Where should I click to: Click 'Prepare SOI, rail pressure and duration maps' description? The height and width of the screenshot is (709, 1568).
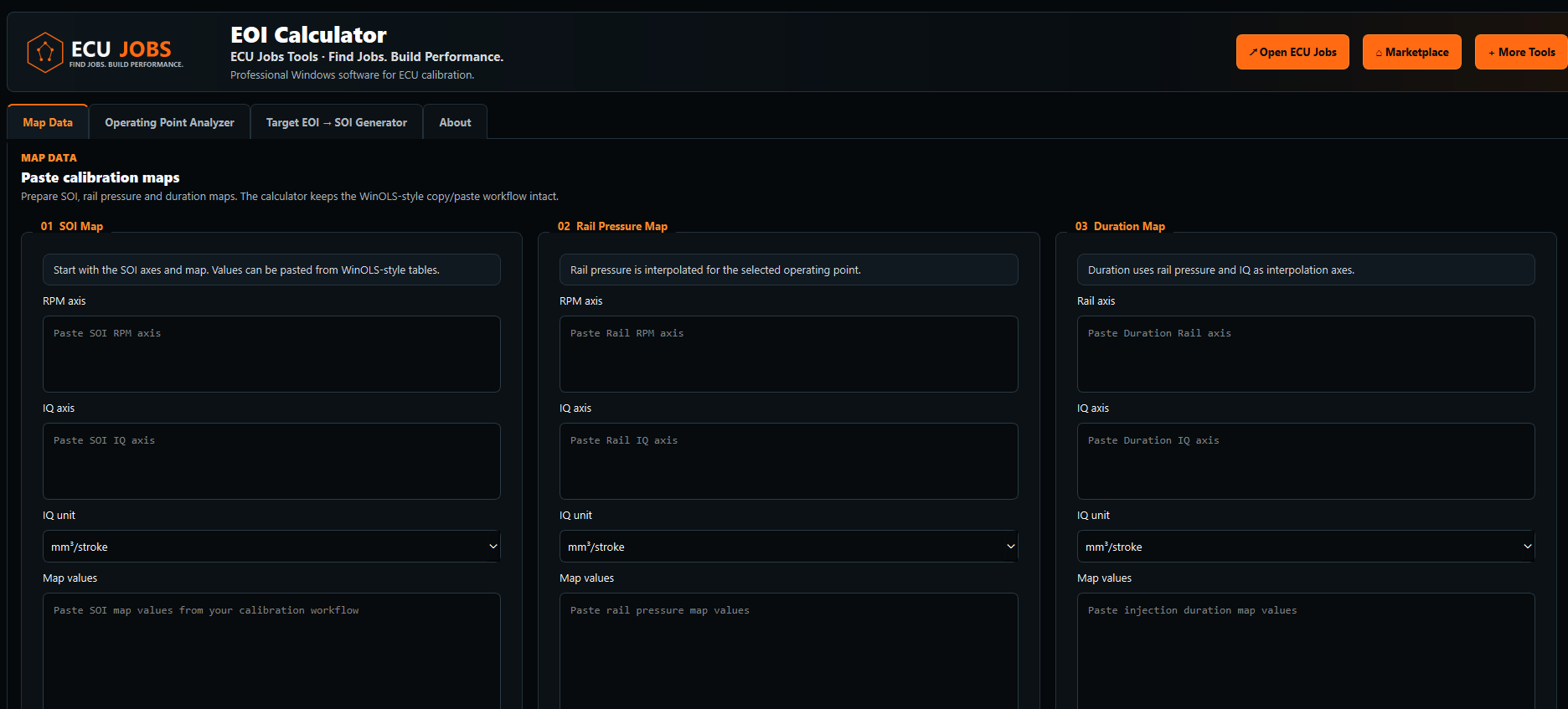(290, 197)
